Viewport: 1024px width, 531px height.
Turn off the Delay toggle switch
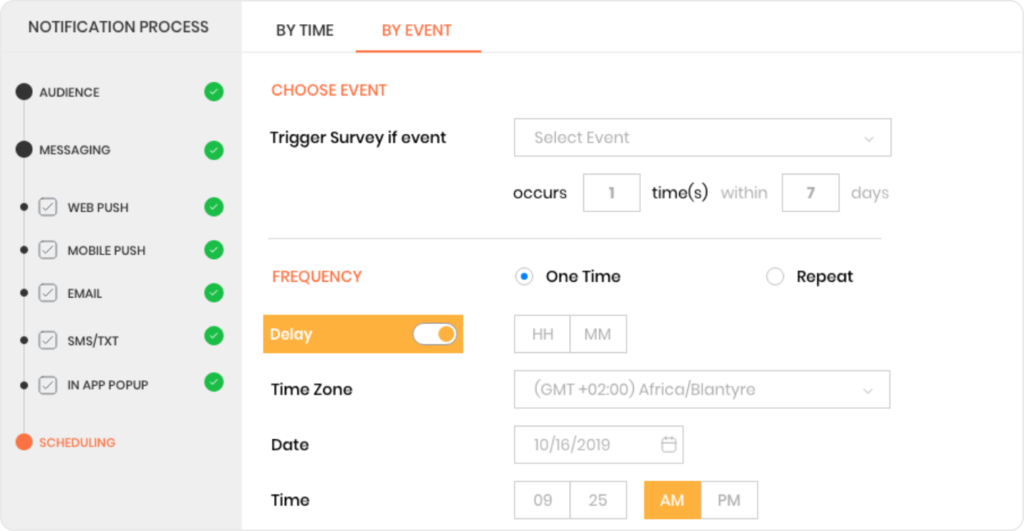434,334
